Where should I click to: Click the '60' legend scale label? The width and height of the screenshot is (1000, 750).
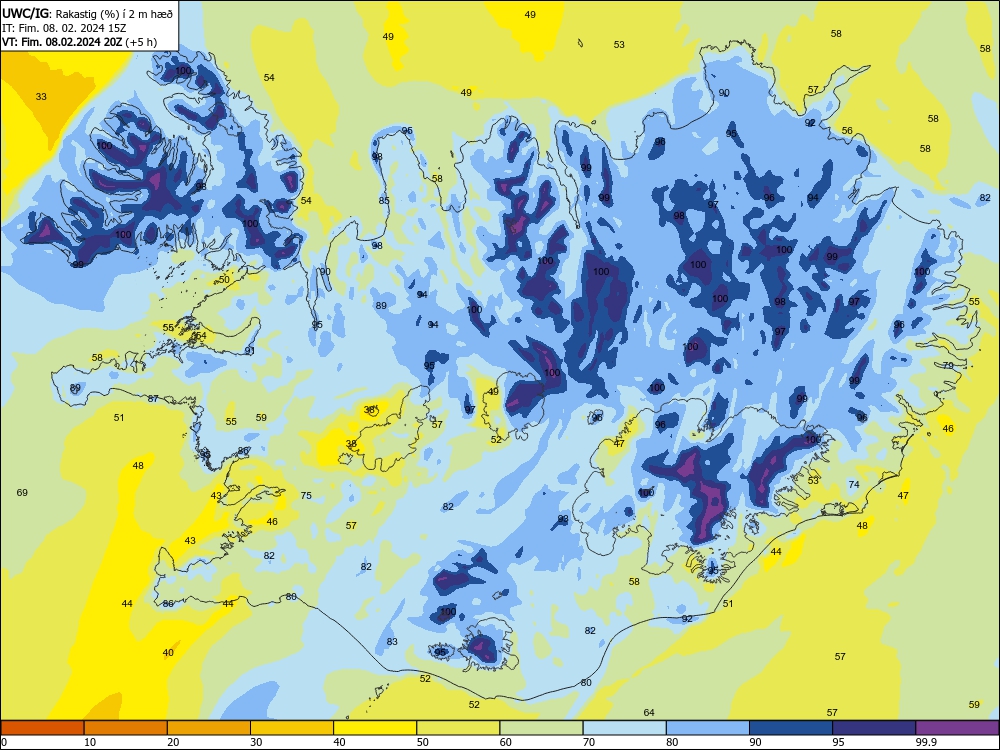[506, 742]
